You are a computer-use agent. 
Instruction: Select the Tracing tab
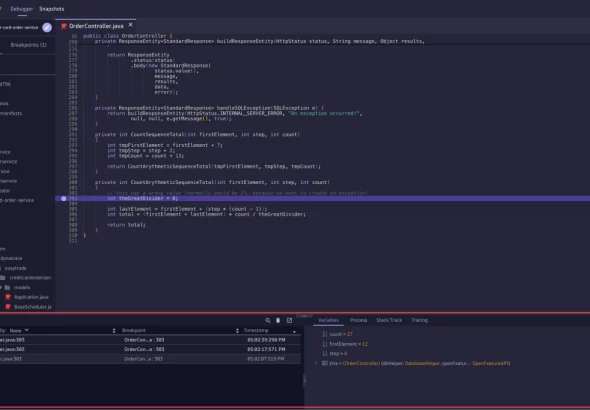click(x=420, y=320)
